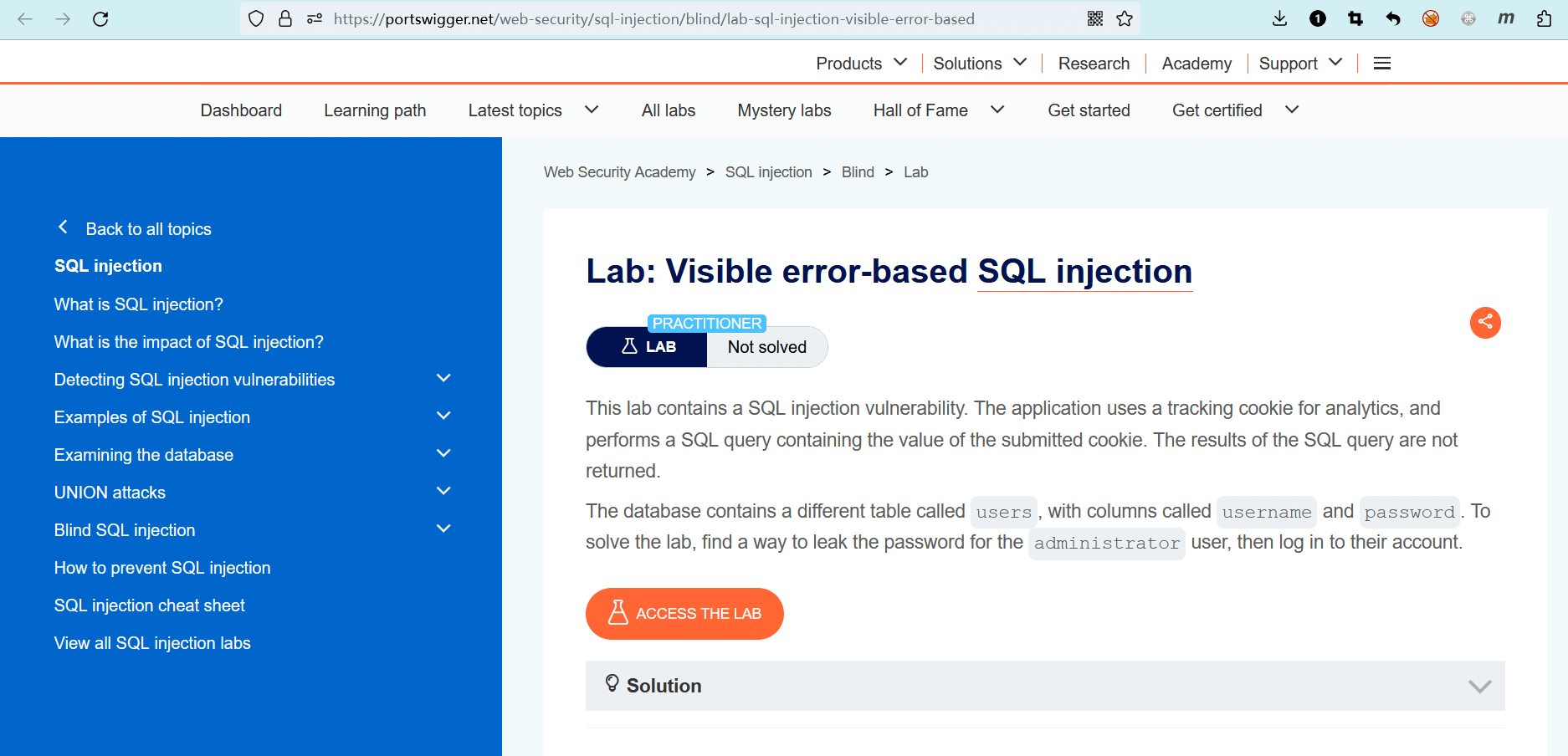Viewport: 1568px width, 756px height.
Task: Click Back to all topics link
Action: click(134, 229)
